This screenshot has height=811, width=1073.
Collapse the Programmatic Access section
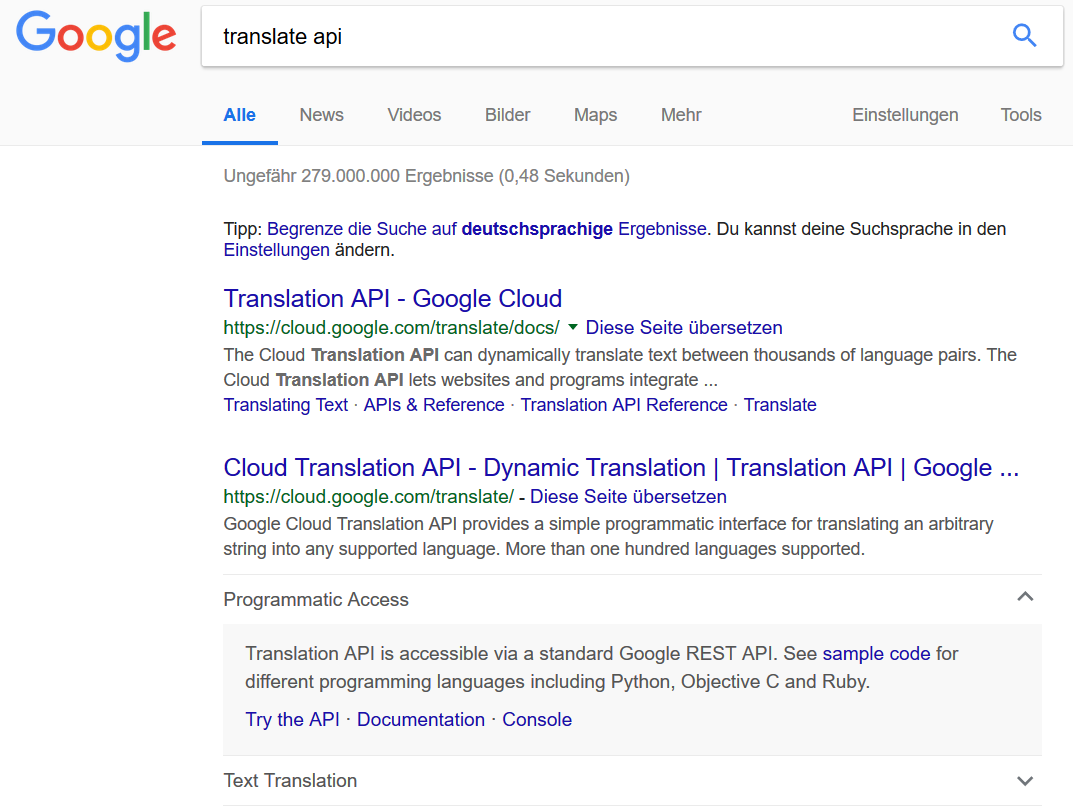(1025, 597)
